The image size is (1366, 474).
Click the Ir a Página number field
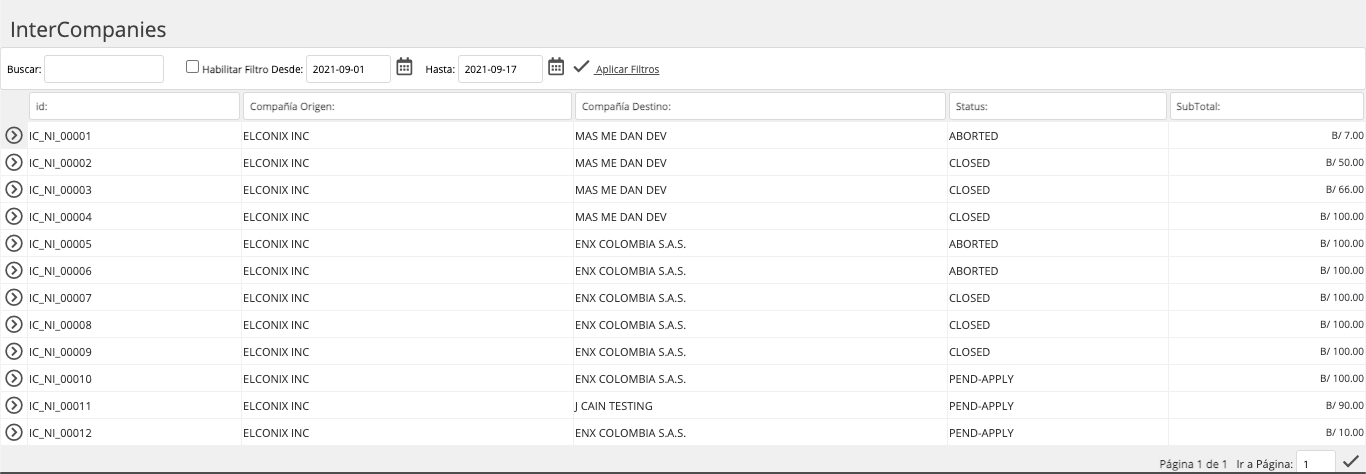1315,463
